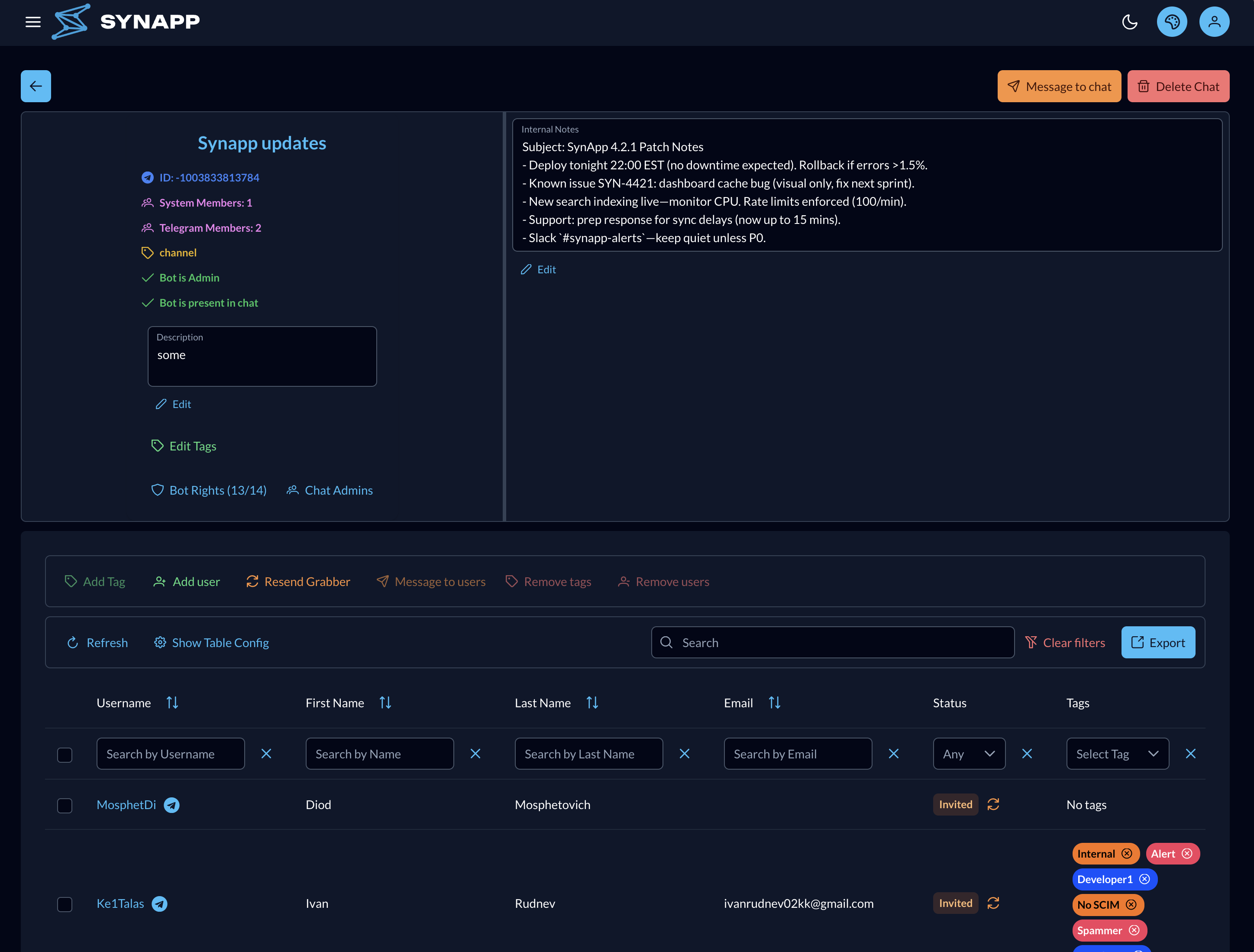Viewport: 1254px width, 952px height.
Task: Sort by Email column arrows
Action: (774, 703)
